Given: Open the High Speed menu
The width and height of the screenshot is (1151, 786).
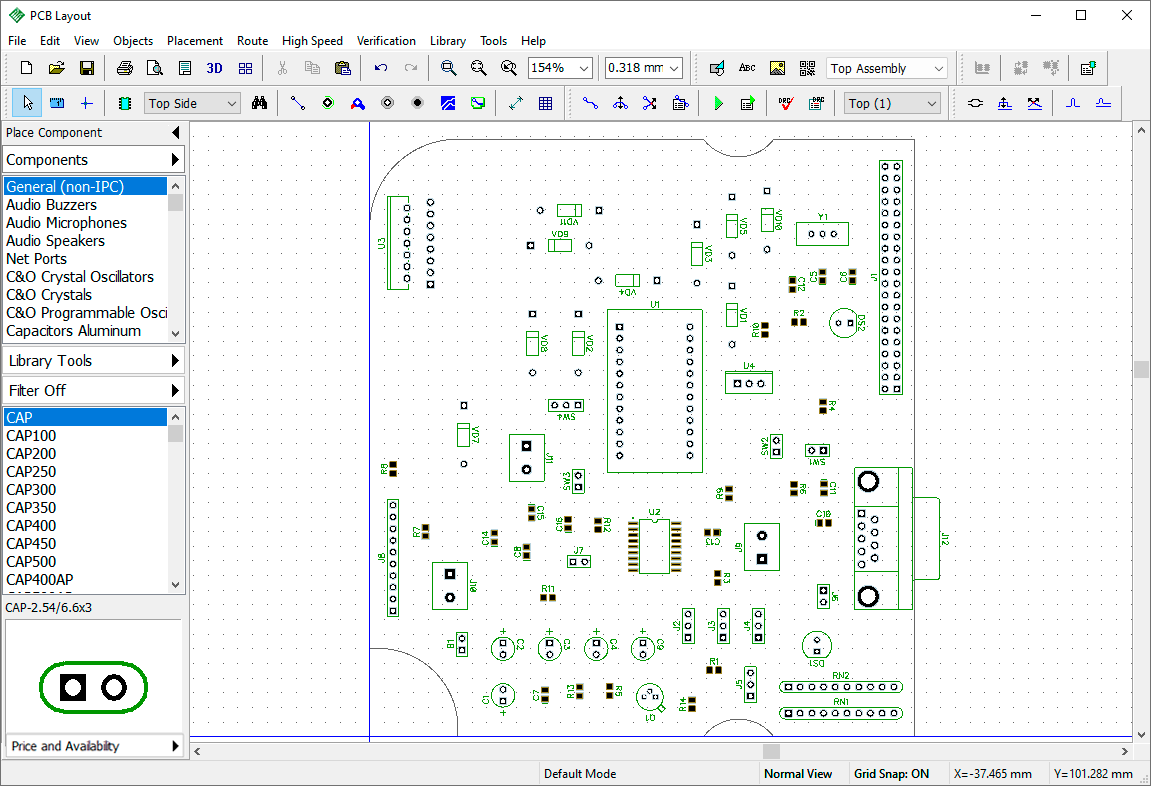Looking at the screenshot, I should (312, 41).
